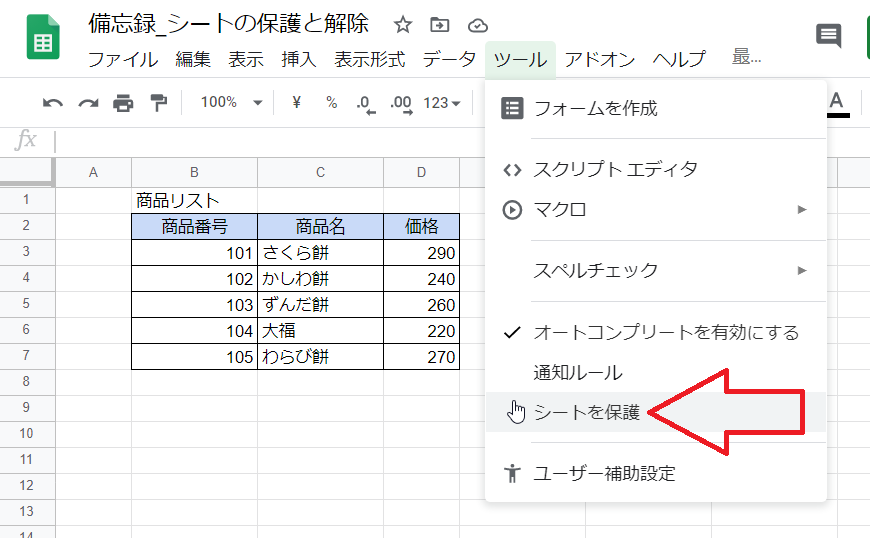The height and width of the screenshot is (538, 870).
Task: Select the paint format roller
Action: (x=159, y=103)
